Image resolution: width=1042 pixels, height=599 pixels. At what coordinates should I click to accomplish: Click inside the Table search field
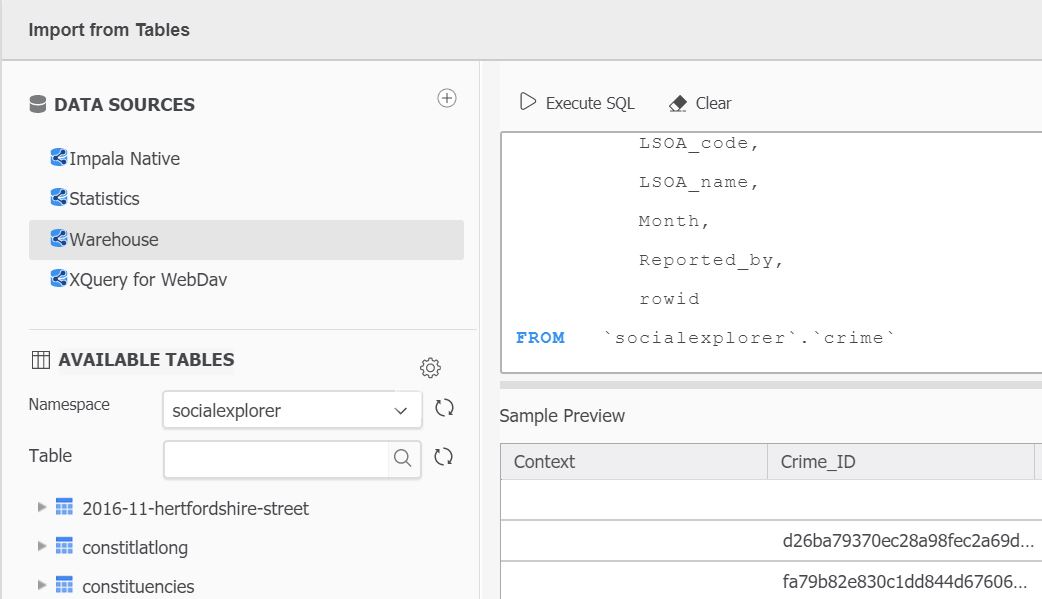[275, 458]
